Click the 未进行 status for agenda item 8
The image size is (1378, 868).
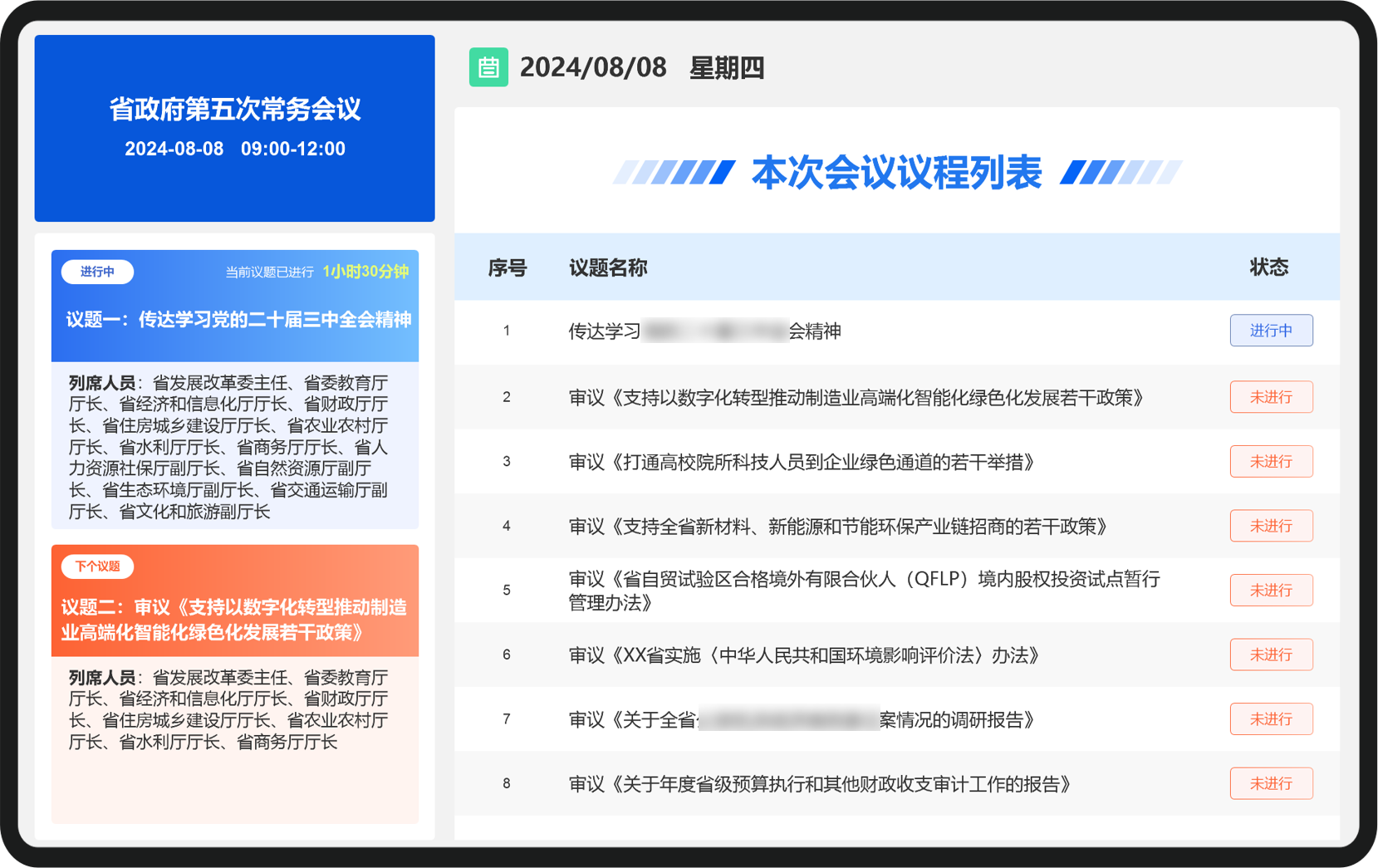click(1271, 783)
